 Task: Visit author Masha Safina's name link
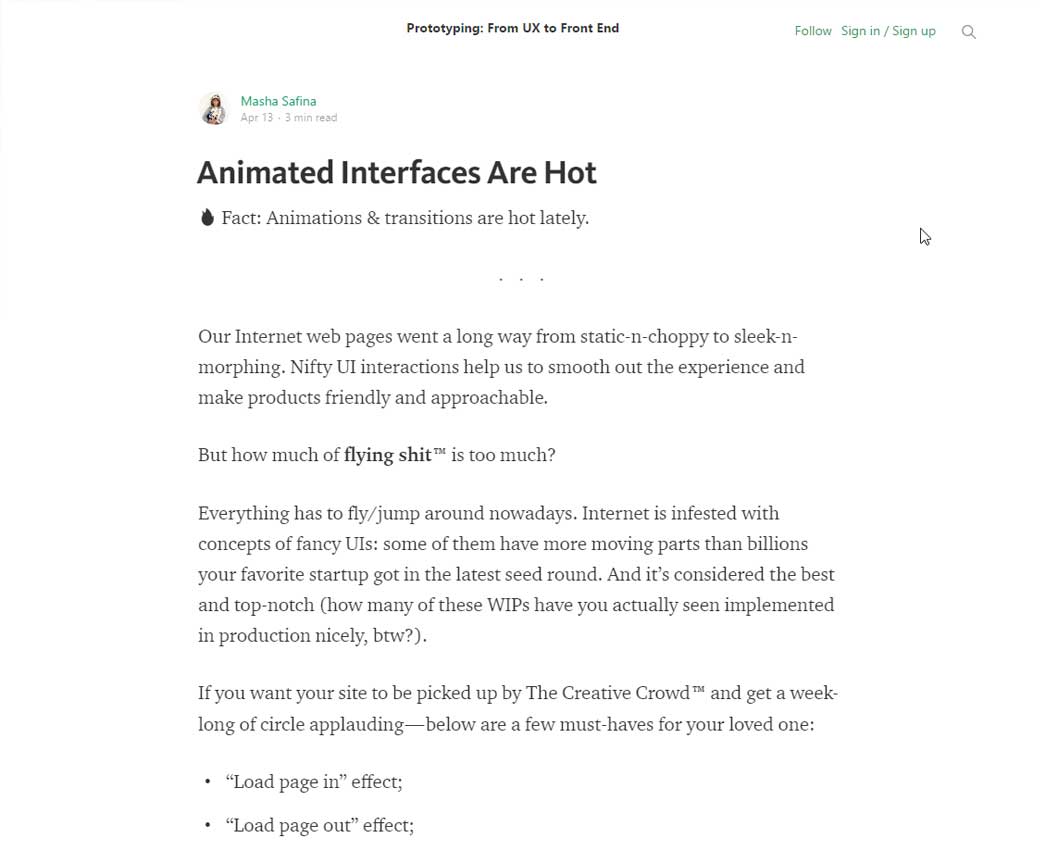pyautogui.click(x=278, y=101)
